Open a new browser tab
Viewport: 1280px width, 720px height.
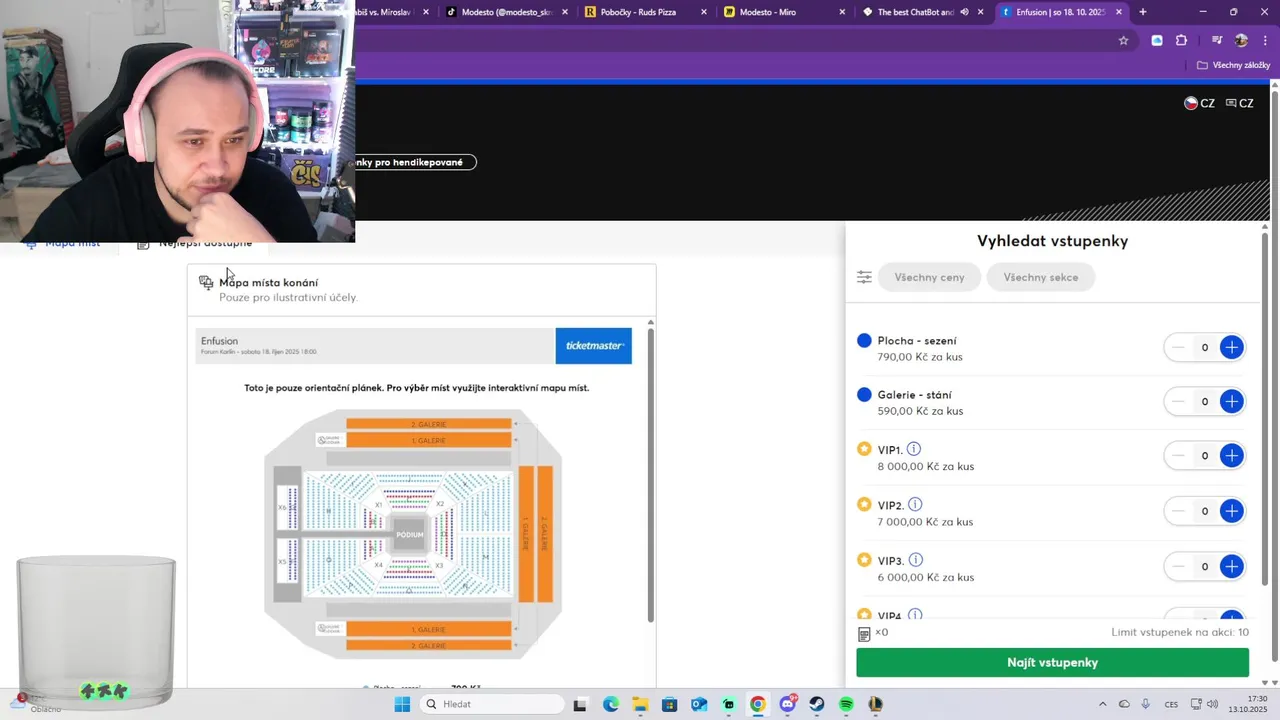coord(1143,12)
